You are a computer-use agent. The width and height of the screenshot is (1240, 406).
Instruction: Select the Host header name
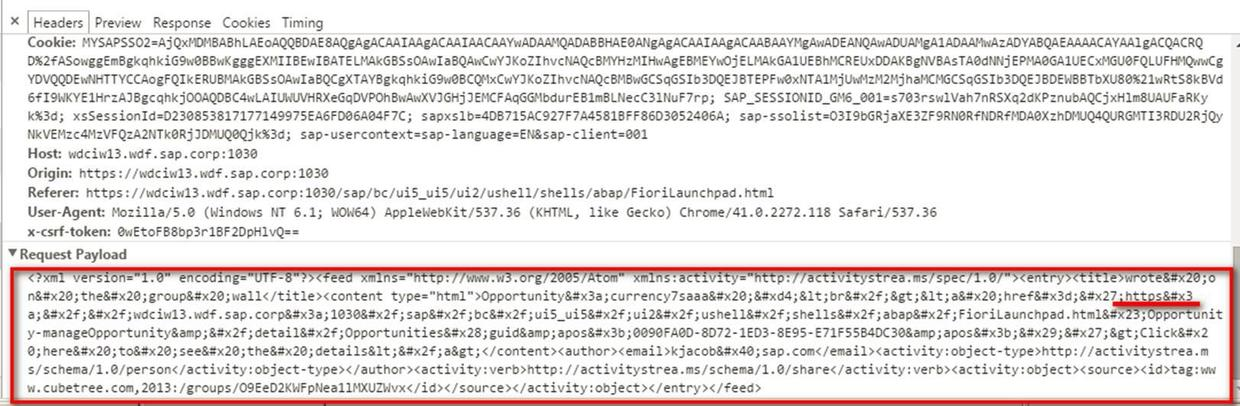pos(43,154)
